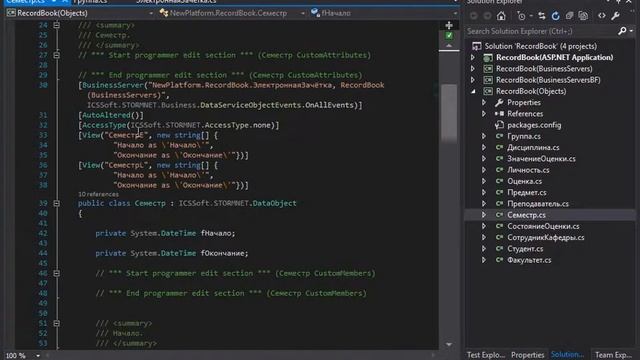Select Группа.cs in Solution Explorer
Screen dimensions: 640x360
[x=524, y=136]
